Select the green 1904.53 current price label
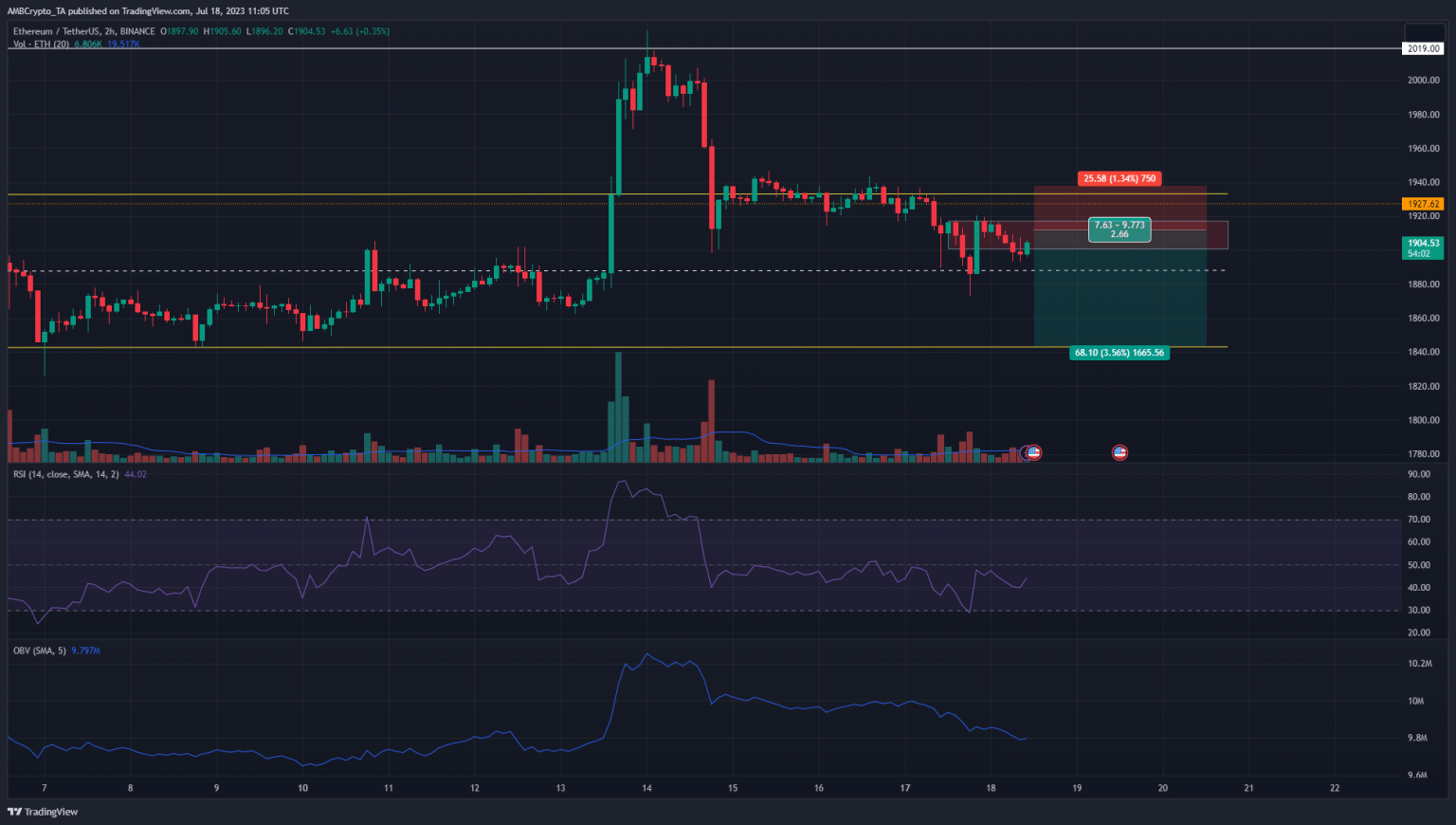 coord(1426,243)
